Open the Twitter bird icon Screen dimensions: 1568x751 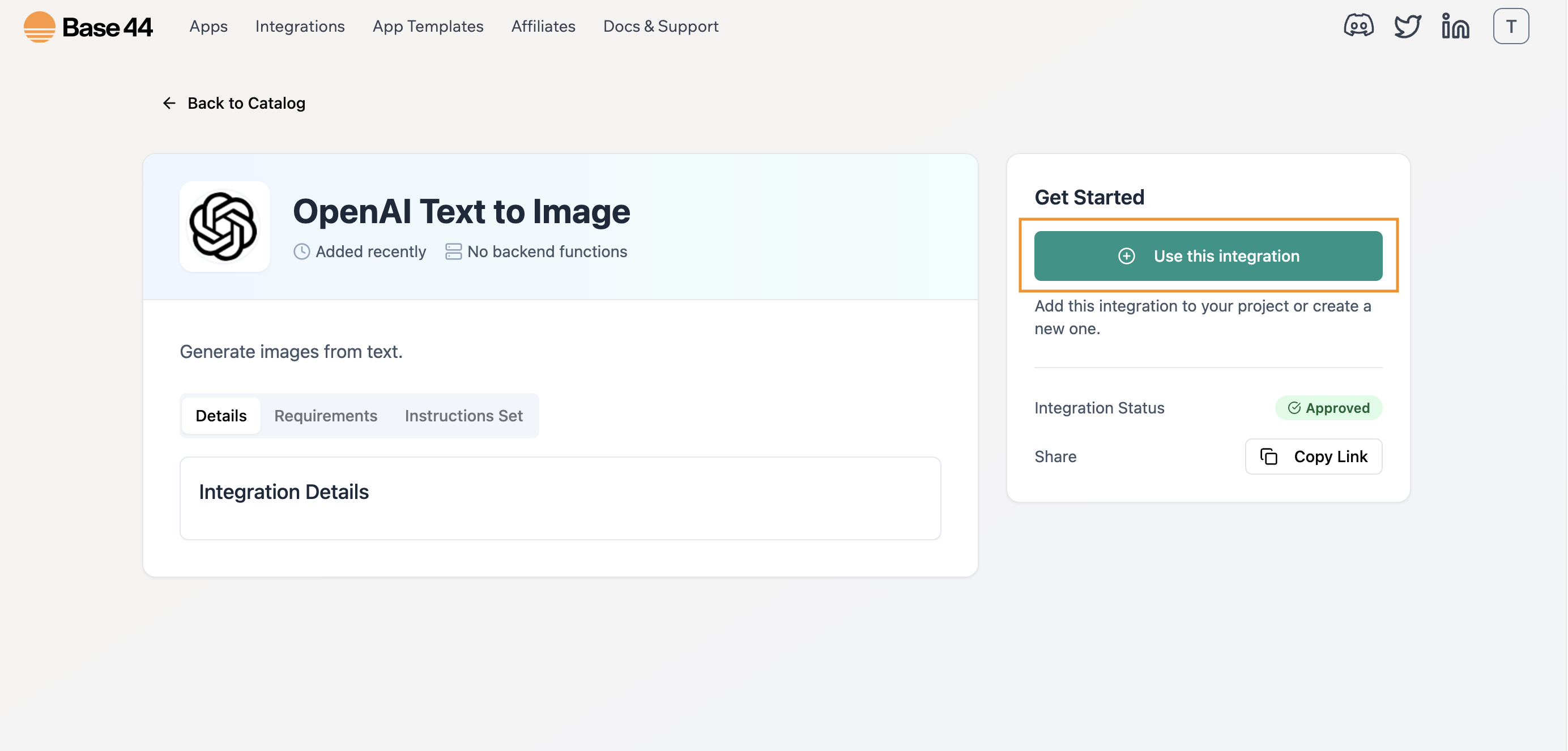pyautogui.click(x=1407, y=26)
